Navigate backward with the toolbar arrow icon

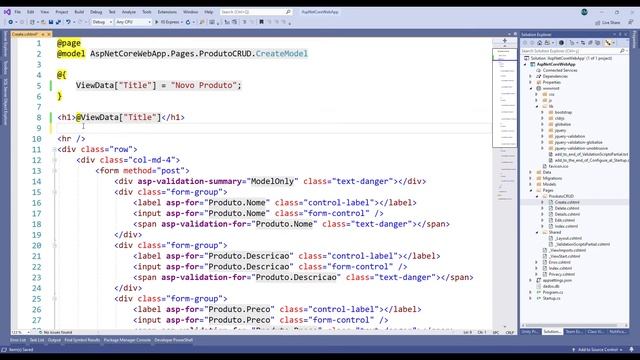pyautogui.click(x=11, y=22)
